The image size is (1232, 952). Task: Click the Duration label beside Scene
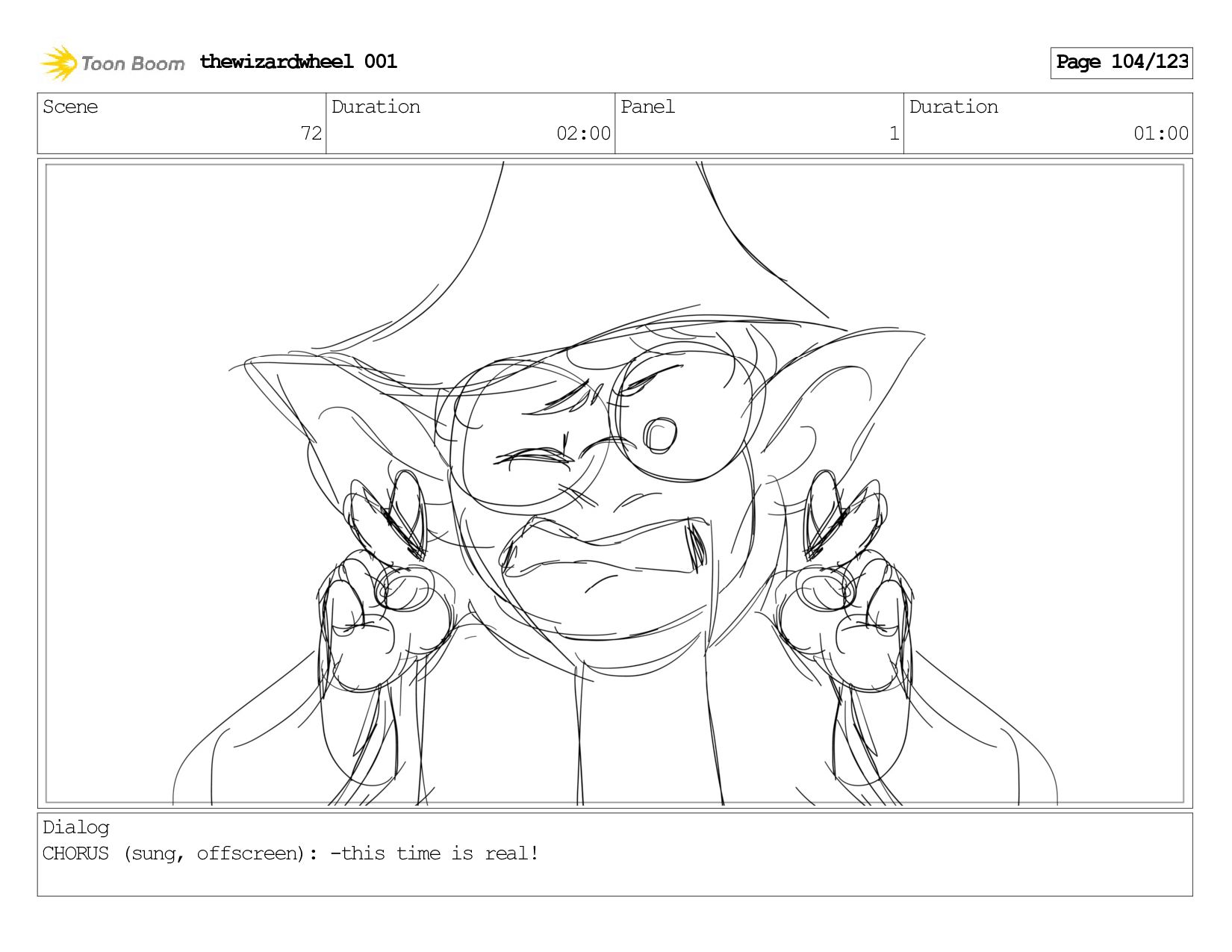[x=376, y=107]
